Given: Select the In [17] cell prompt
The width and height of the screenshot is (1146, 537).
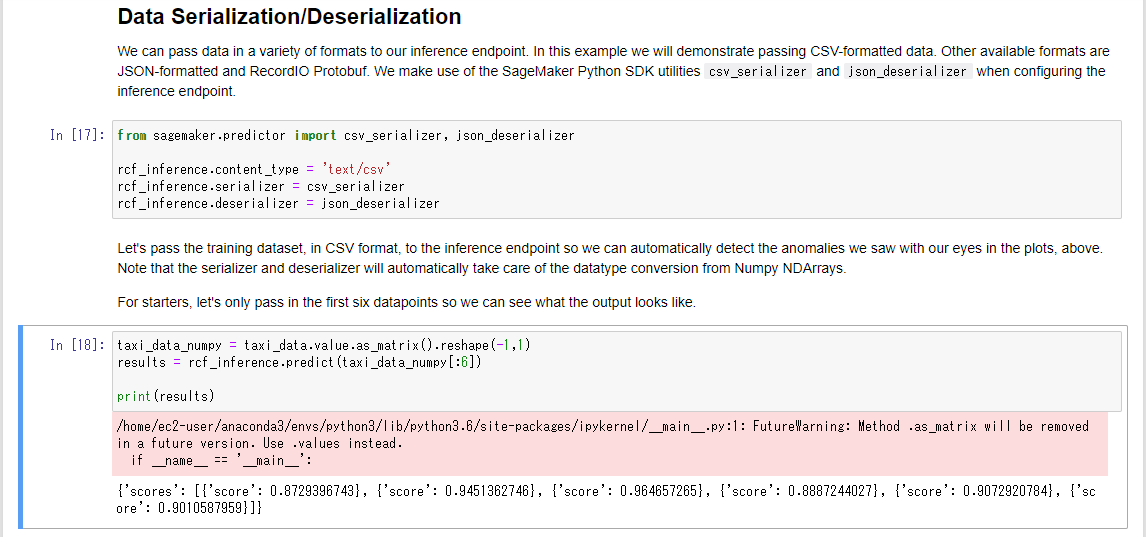Looking at the screenshot, I should click(x=77, y=135).
